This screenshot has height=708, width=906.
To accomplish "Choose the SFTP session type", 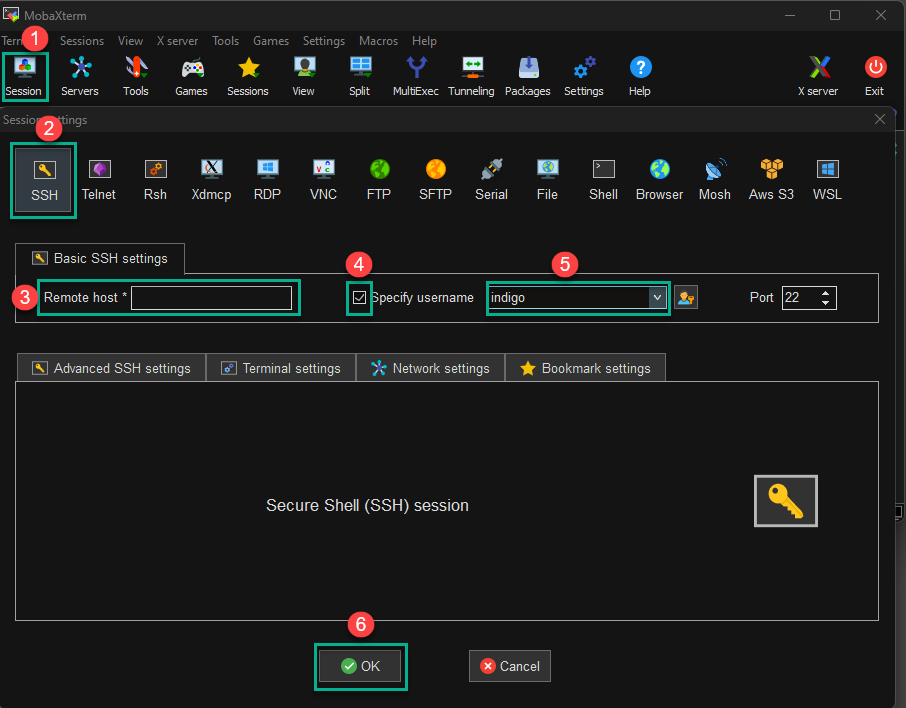I will pos(436,180).
